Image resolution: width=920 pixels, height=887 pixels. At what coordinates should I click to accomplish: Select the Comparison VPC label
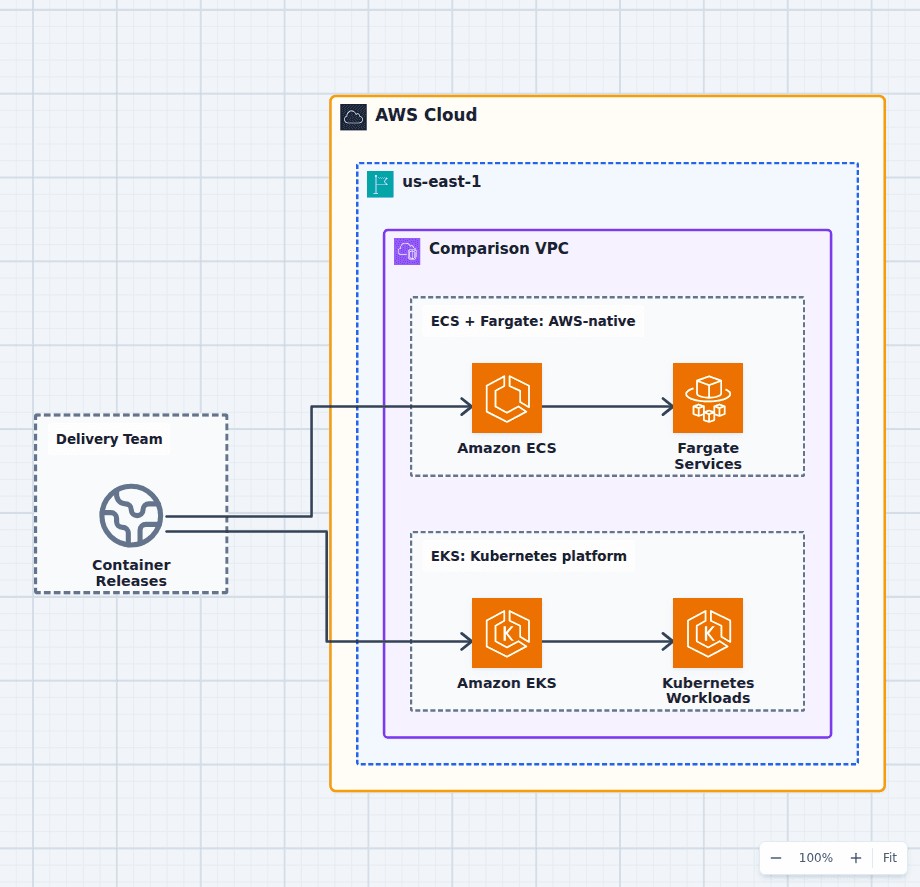point(499,249)
